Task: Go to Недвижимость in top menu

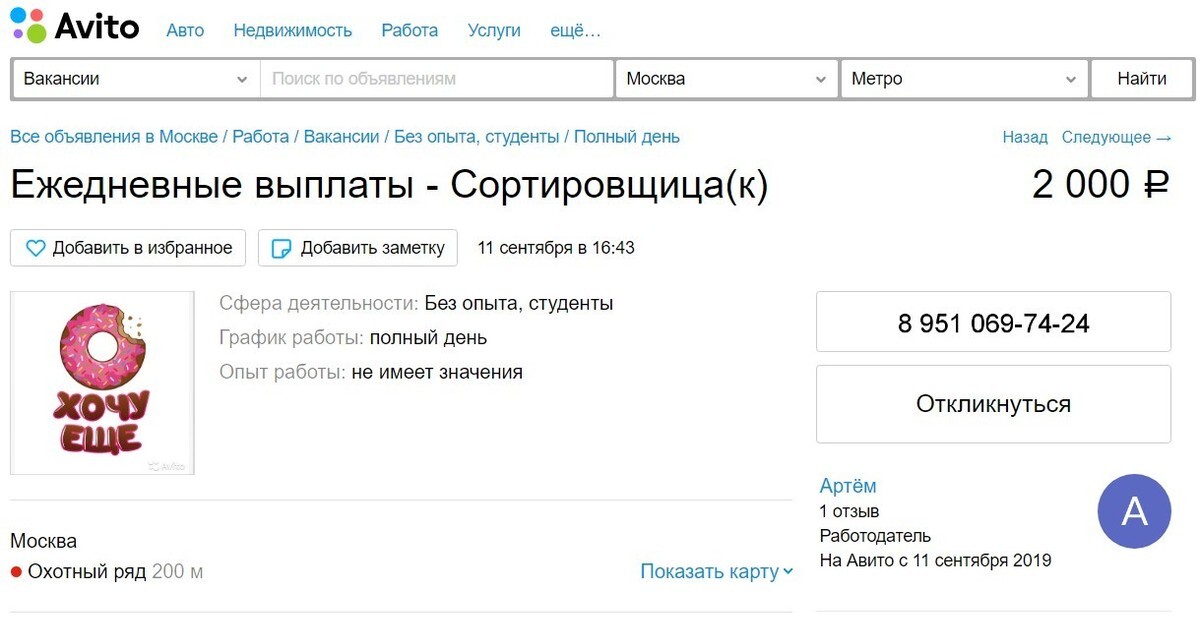Action: click(x=293, y=30)
